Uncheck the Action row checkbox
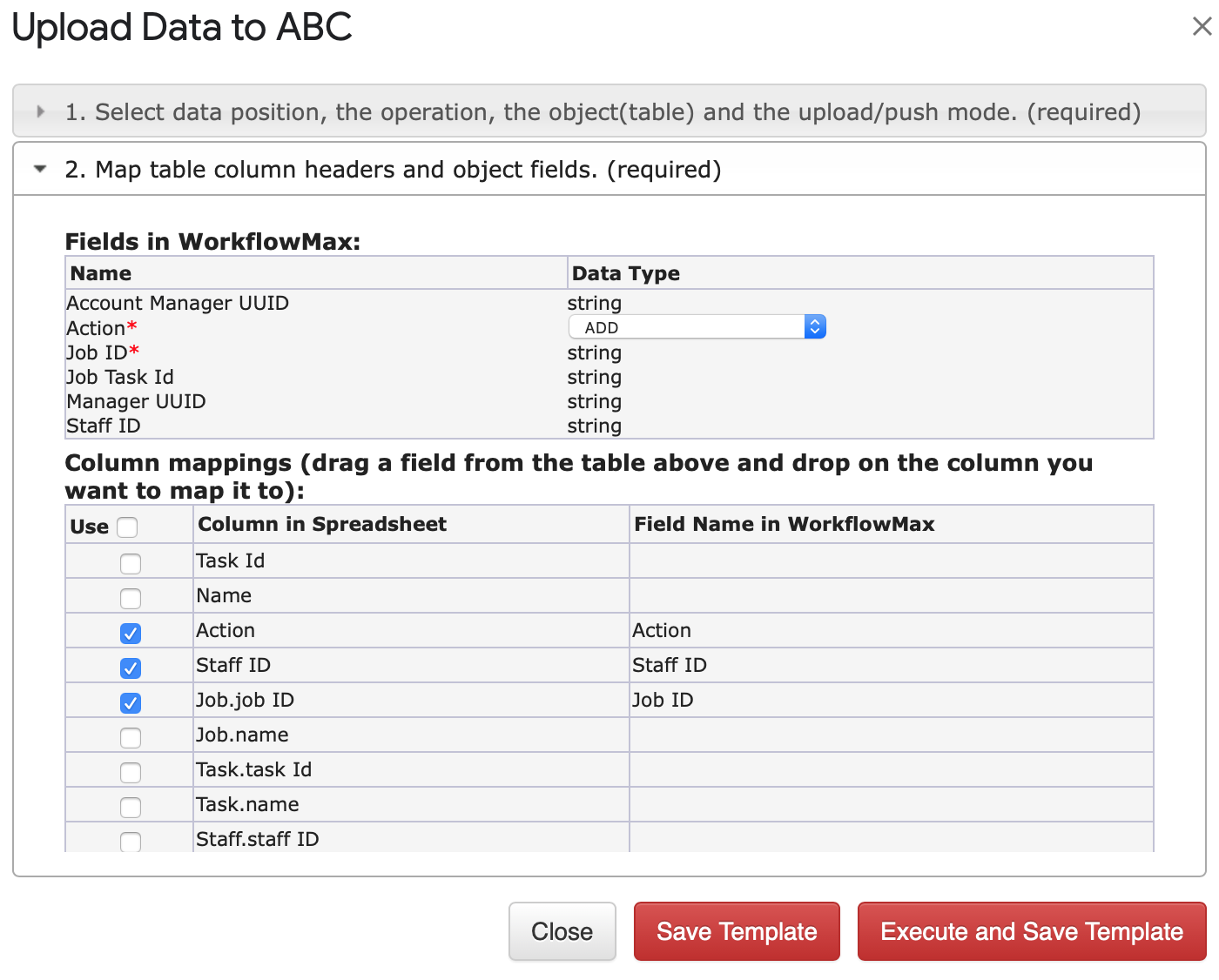The width and height of the screenshot is (1219, 980). tap(131, 633)
